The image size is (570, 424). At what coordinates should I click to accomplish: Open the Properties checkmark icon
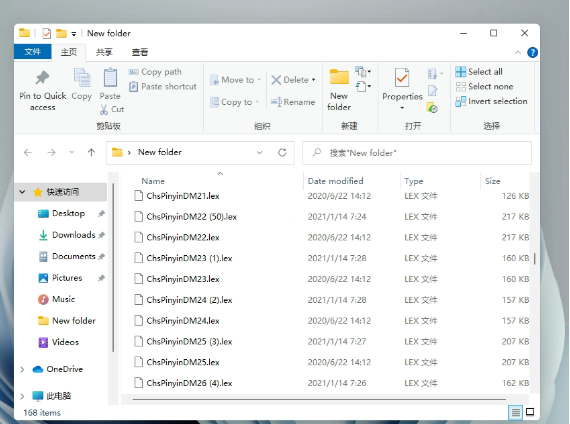(x=402, y=77)
